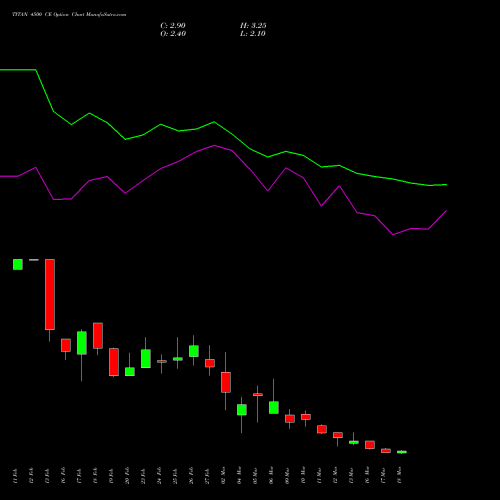The height and width of the screenshot is (500, 500).
Task: Select the green candle for 04 Mar
Action: click(242, 410)
